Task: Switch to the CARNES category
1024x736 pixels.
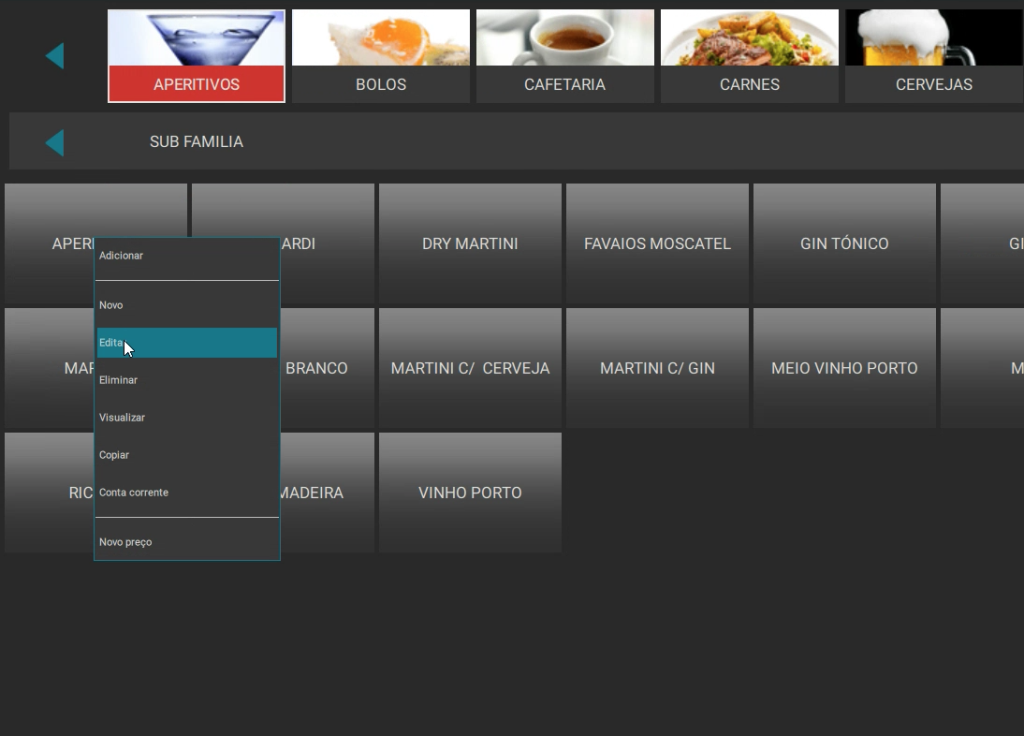Action: pyautogui.click(x=749, y=56)
